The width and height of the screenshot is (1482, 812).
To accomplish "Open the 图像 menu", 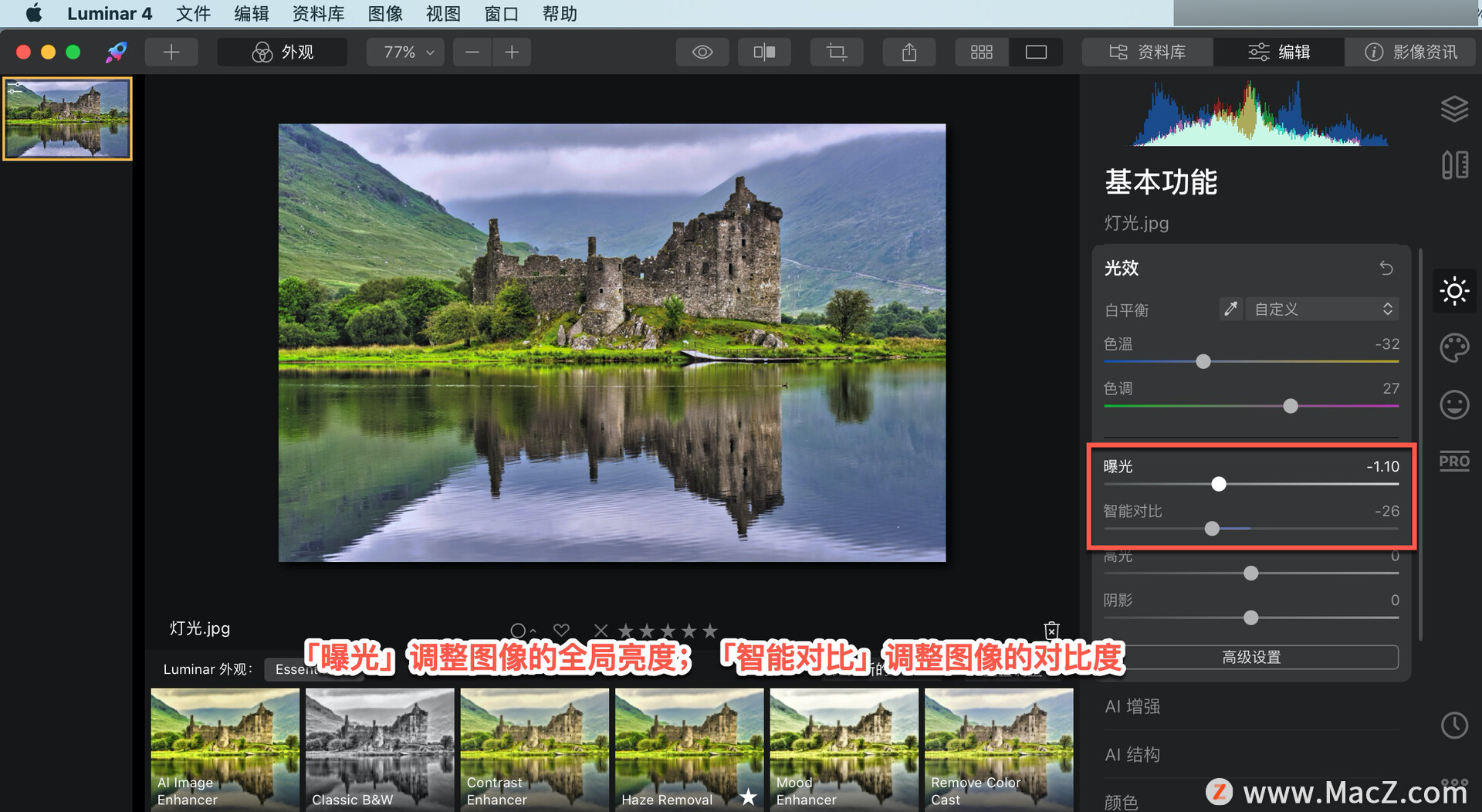I will [x=385, y=13].
